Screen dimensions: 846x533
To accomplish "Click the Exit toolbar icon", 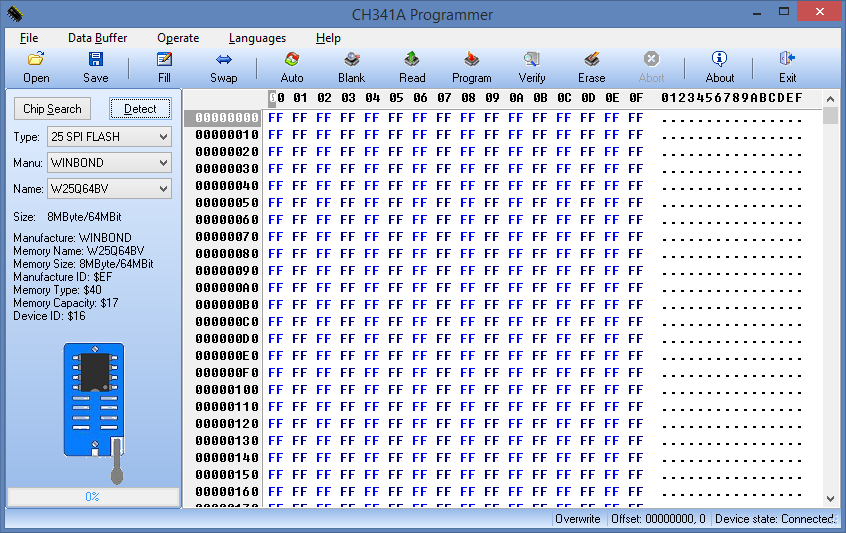I will click(x=788, y=60).
